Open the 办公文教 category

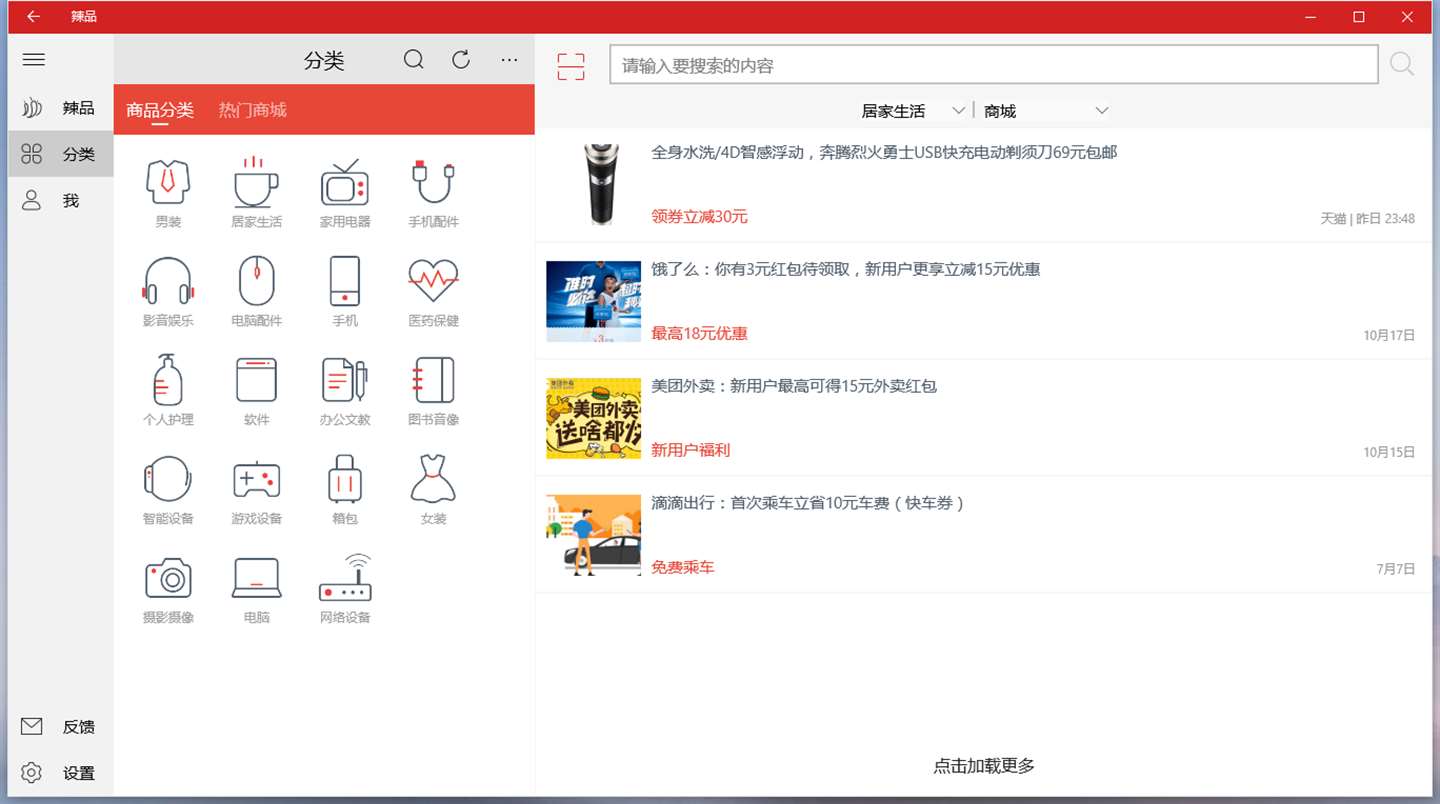345,391
